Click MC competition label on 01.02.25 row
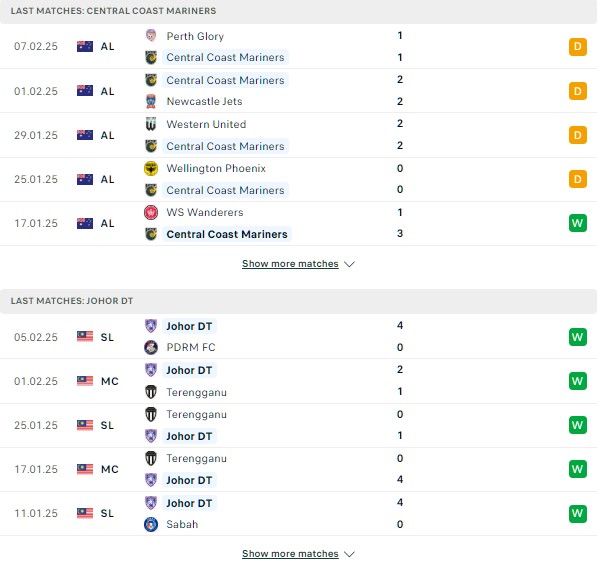 (110, 381)
